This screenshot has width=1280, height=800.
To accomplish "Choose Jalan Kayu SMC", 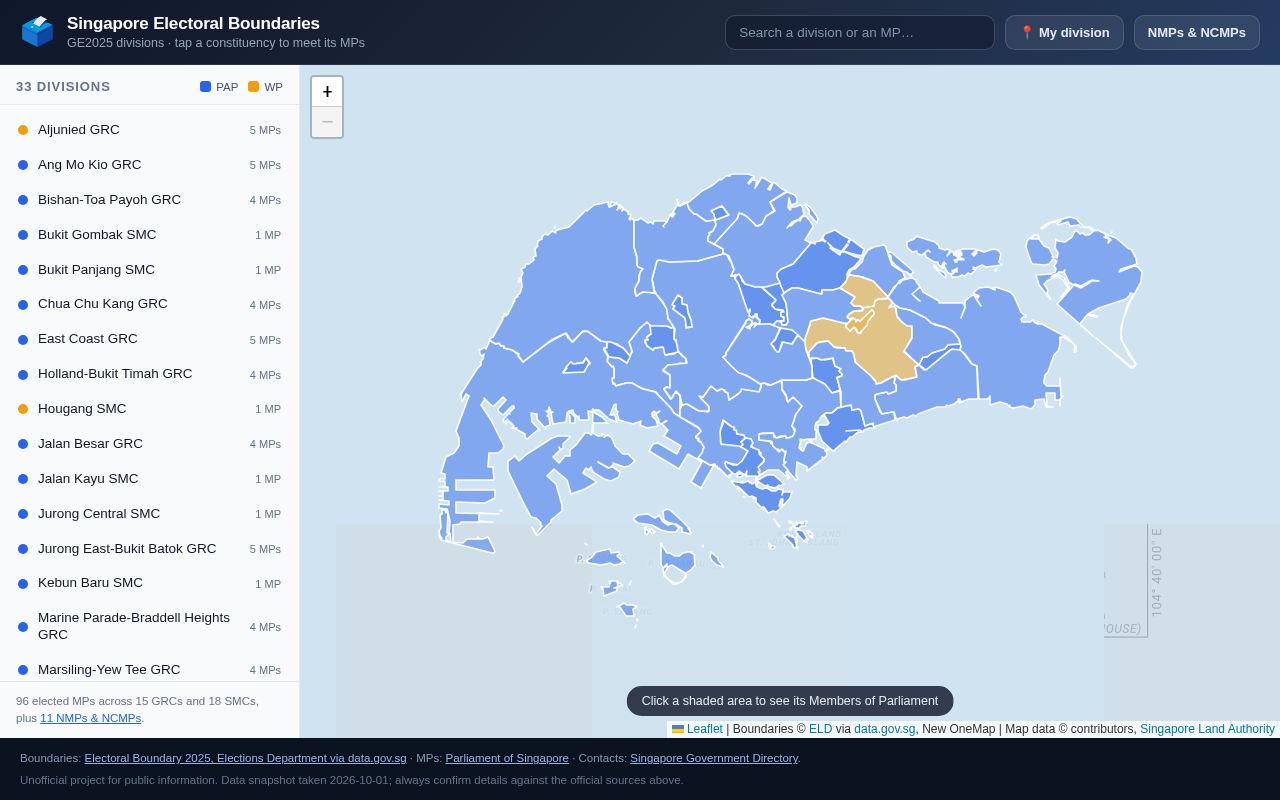I will [150, 479].
